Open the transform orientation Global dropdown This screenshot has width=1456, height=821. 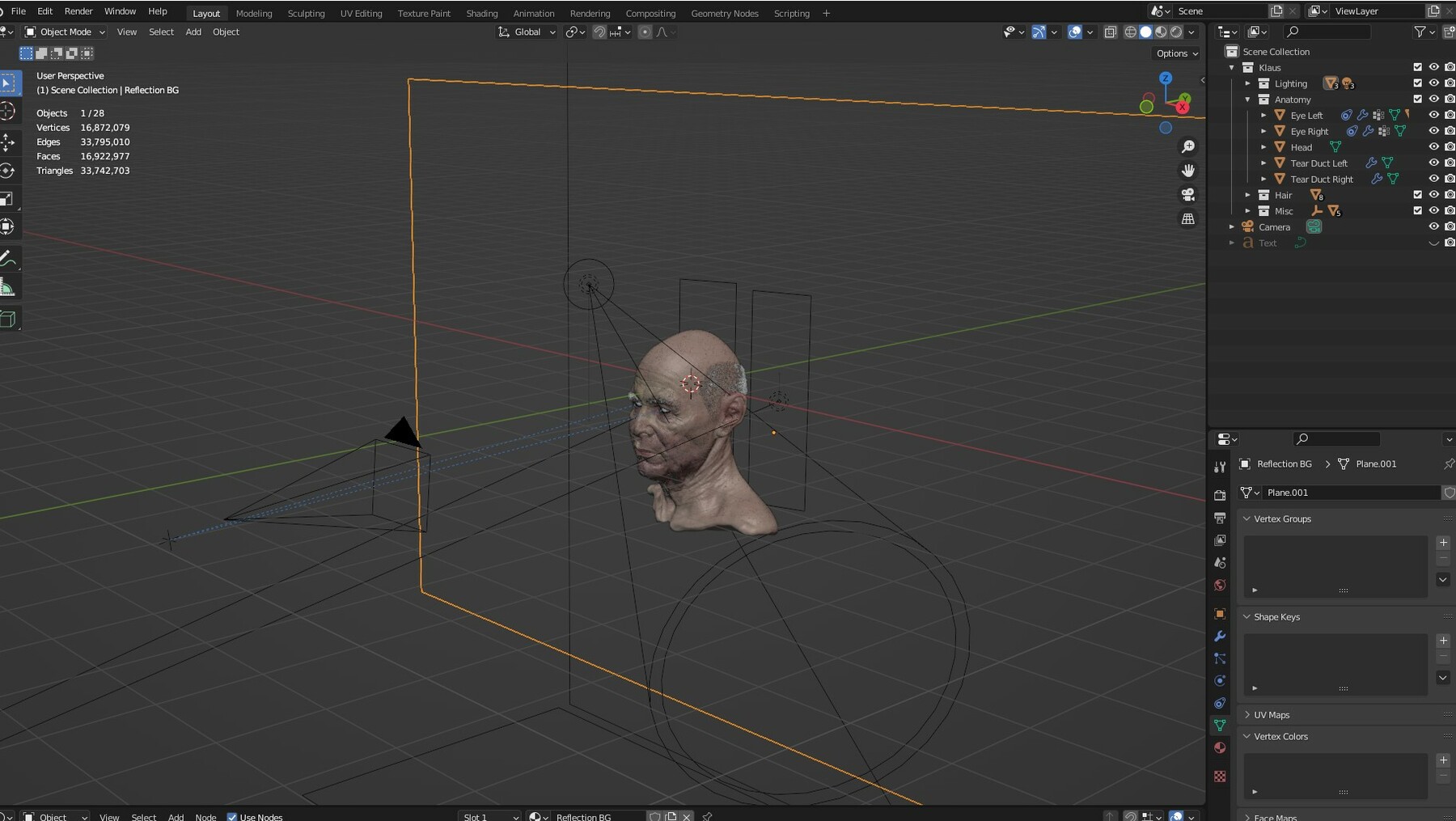tap(526, 32)
